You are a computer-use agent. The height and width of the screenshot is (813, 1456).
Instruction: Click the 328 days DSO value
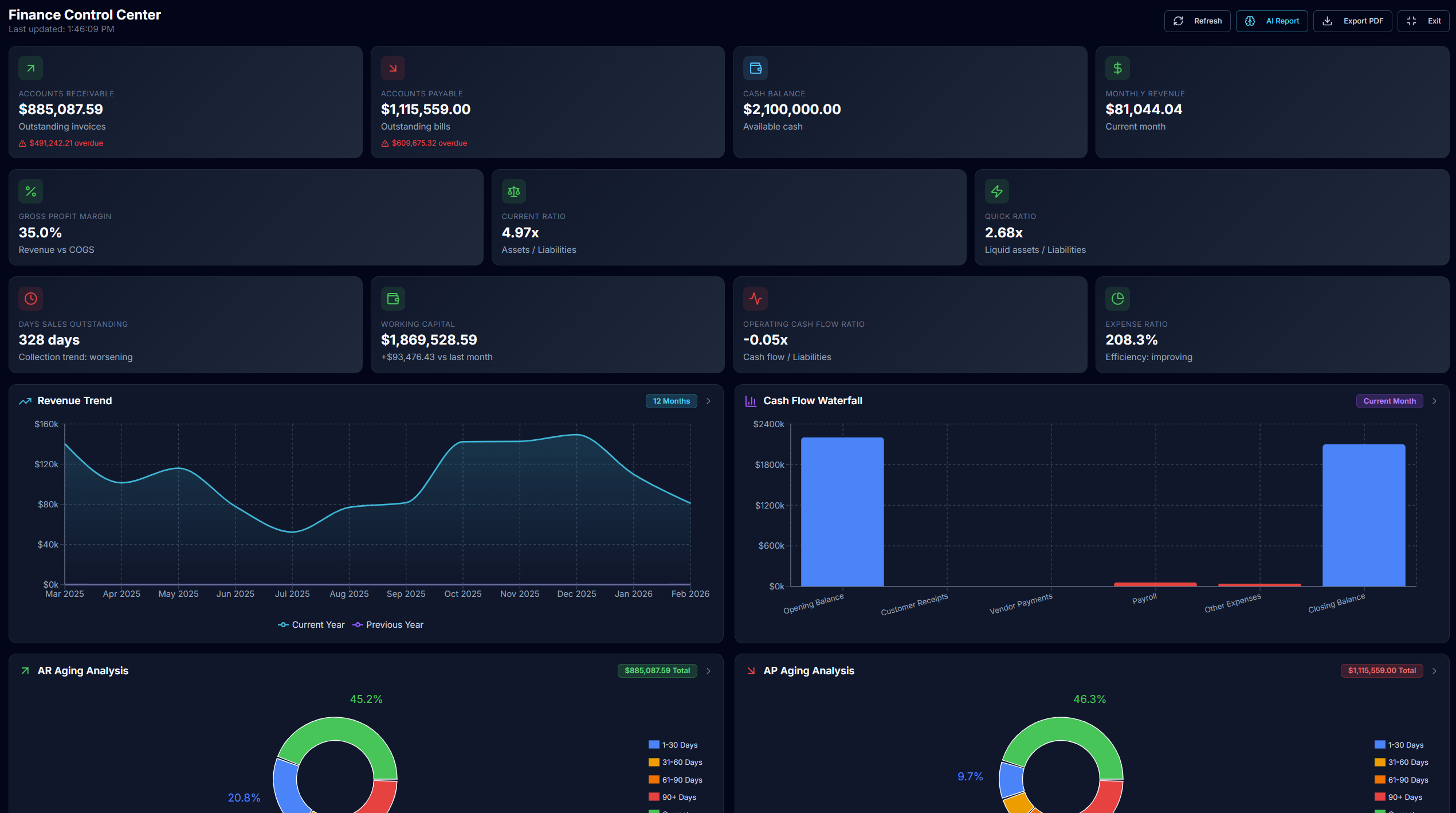pyautogui.click(x=49, y=340)
